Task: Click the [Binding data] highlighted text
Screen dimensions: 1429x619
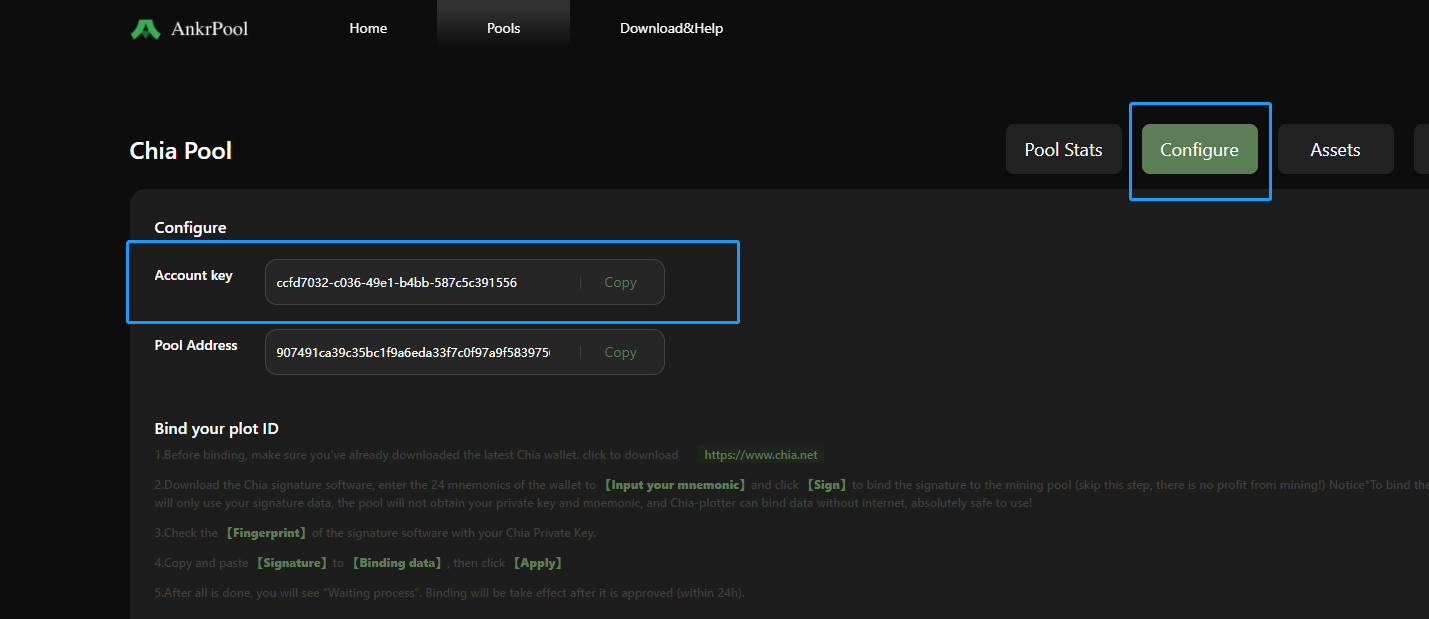Action: coord(398,563)
